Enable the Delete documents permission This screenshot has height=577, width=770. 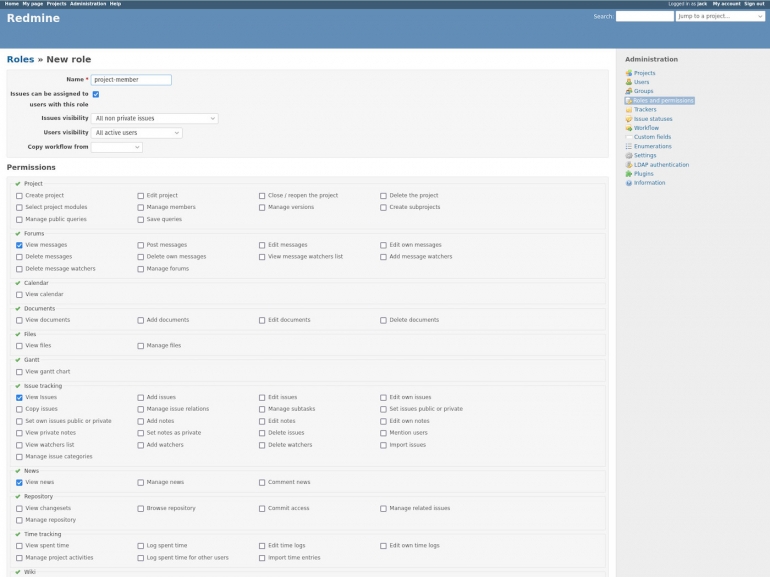383,321
